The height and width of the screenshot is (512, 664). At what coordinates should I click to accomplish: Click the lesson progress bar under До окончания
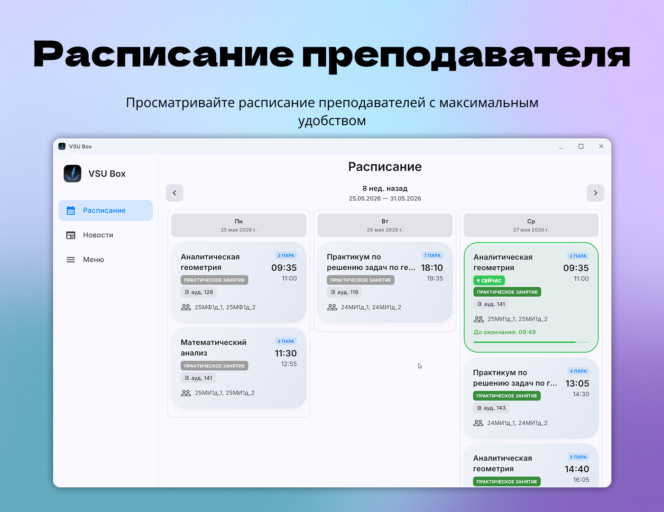click(x=531, y=342)
